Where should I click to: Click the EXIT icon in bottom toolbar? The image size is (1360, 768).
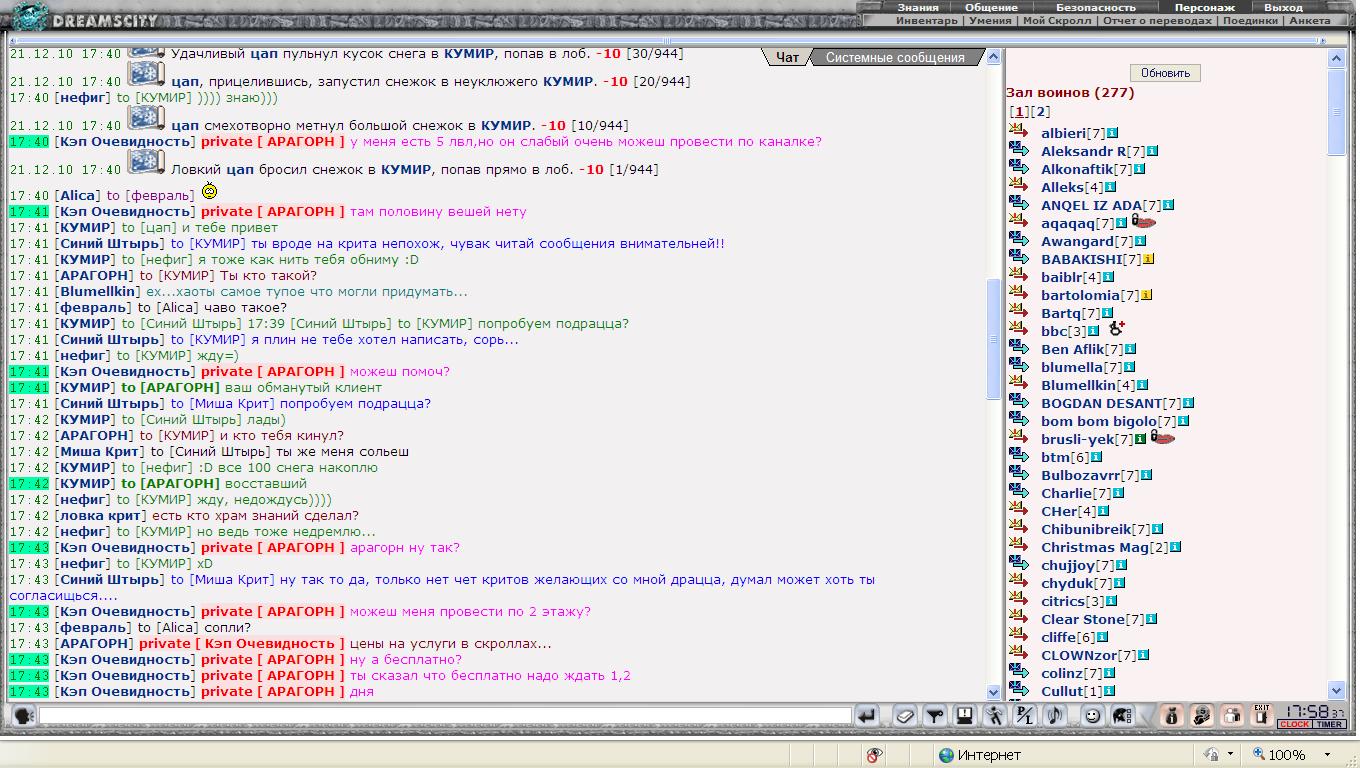[1262, 715]
